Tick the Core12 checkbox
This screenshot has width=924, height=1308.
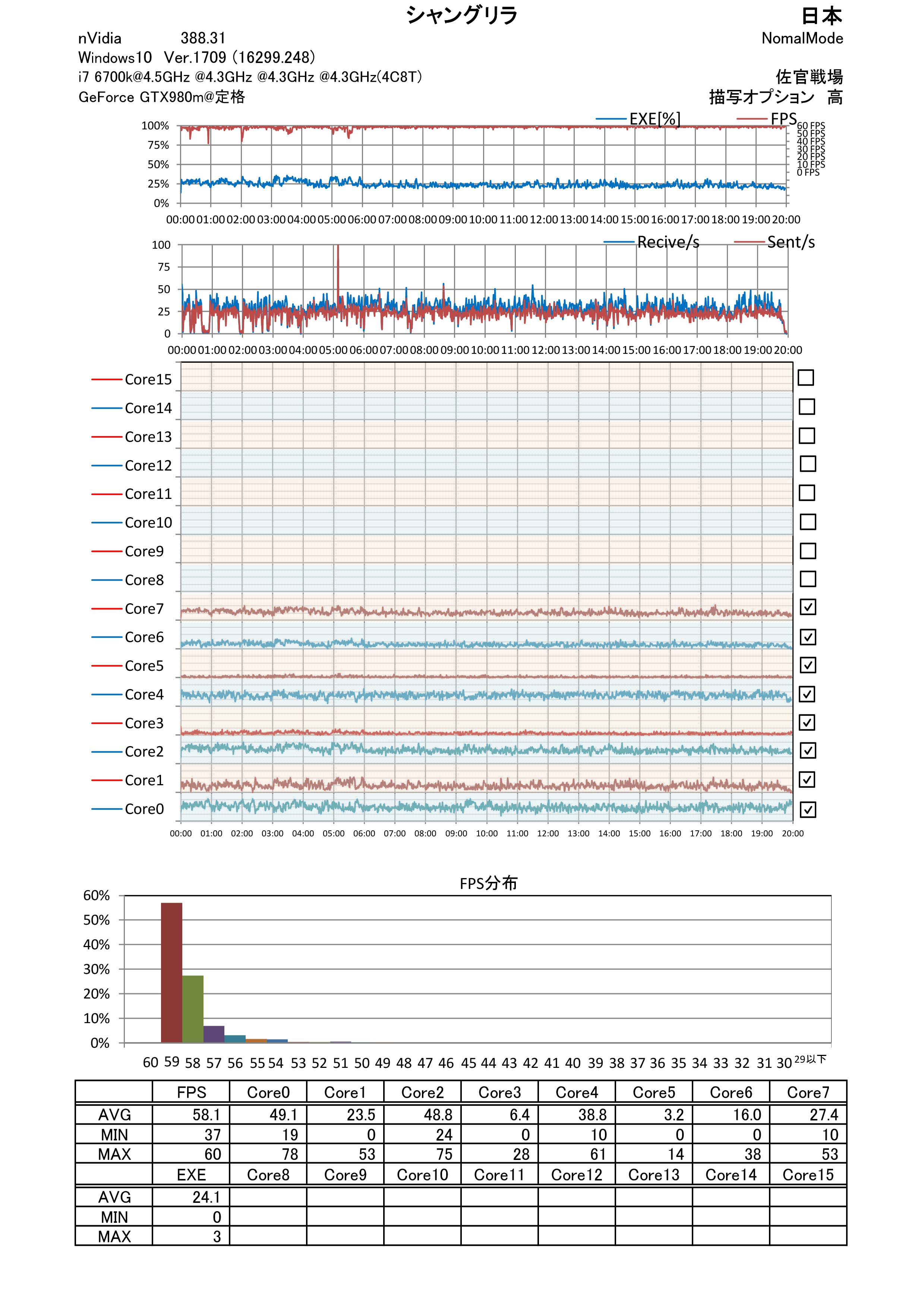click(807, 464)
